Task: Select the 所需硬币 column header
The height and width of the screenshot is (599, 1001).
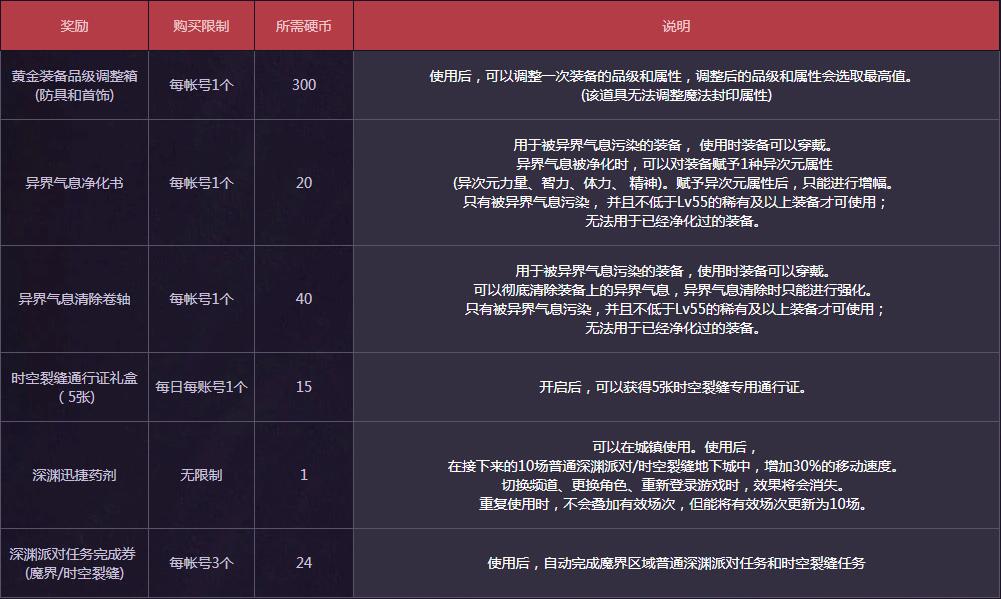Action: [303, 26]
